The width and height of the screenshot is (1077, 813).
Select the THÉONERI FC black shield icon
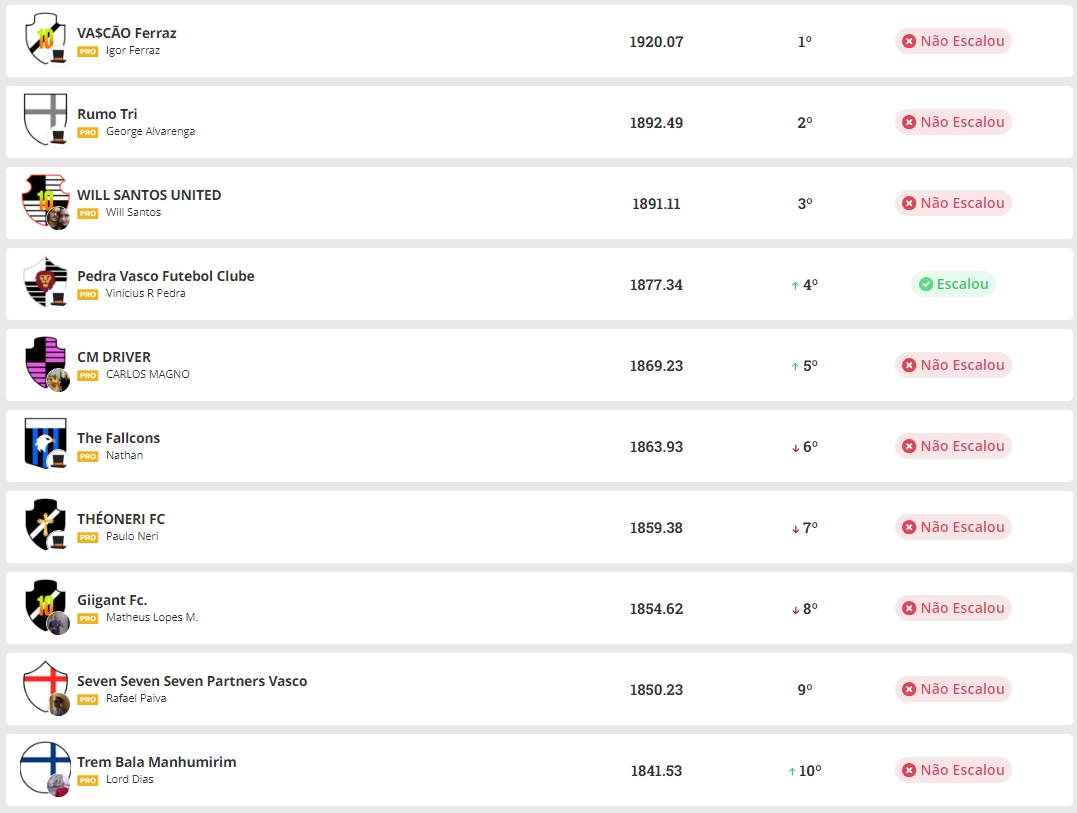[45, 525]
